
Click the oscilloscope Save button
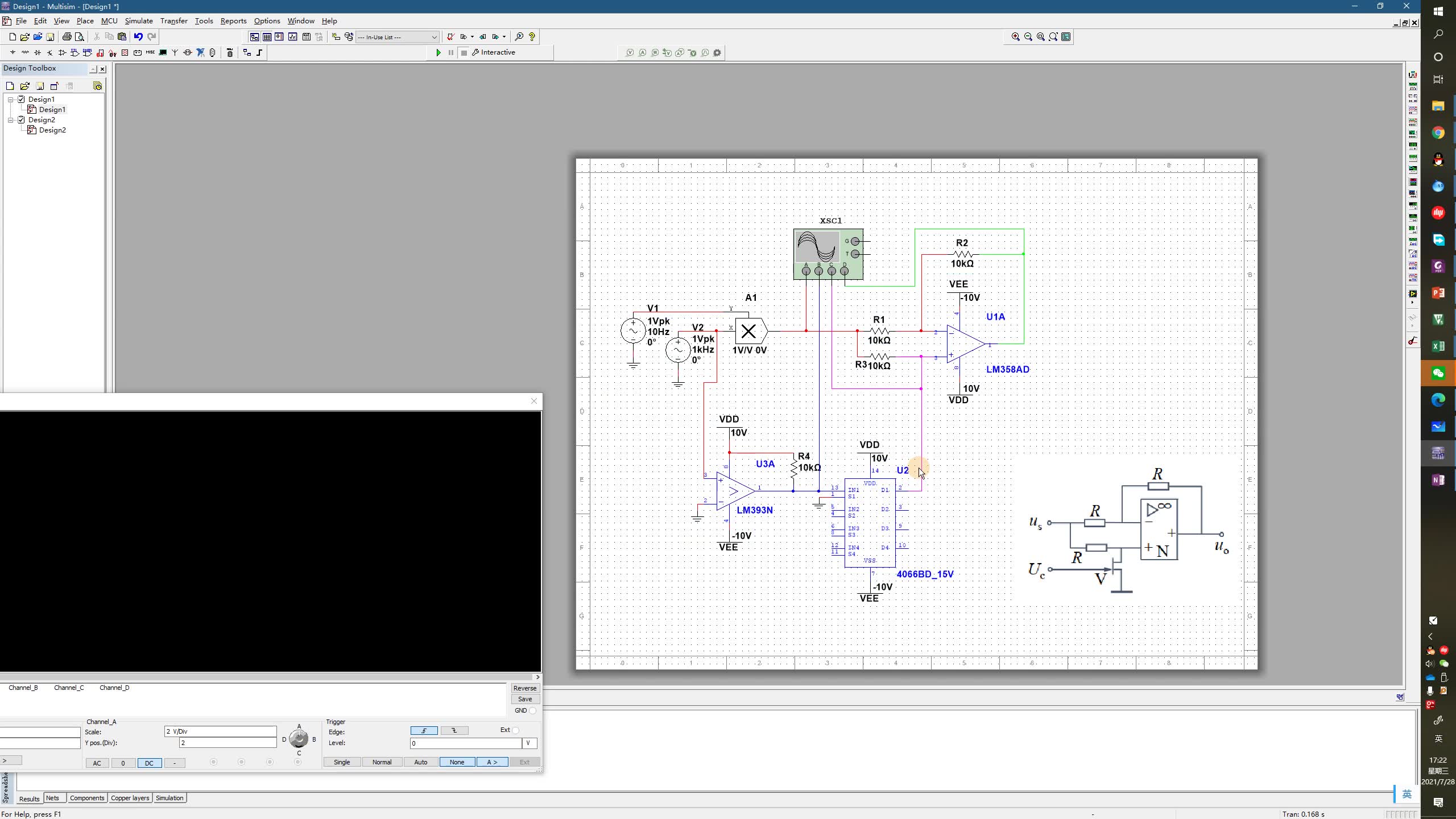point(525,700)
